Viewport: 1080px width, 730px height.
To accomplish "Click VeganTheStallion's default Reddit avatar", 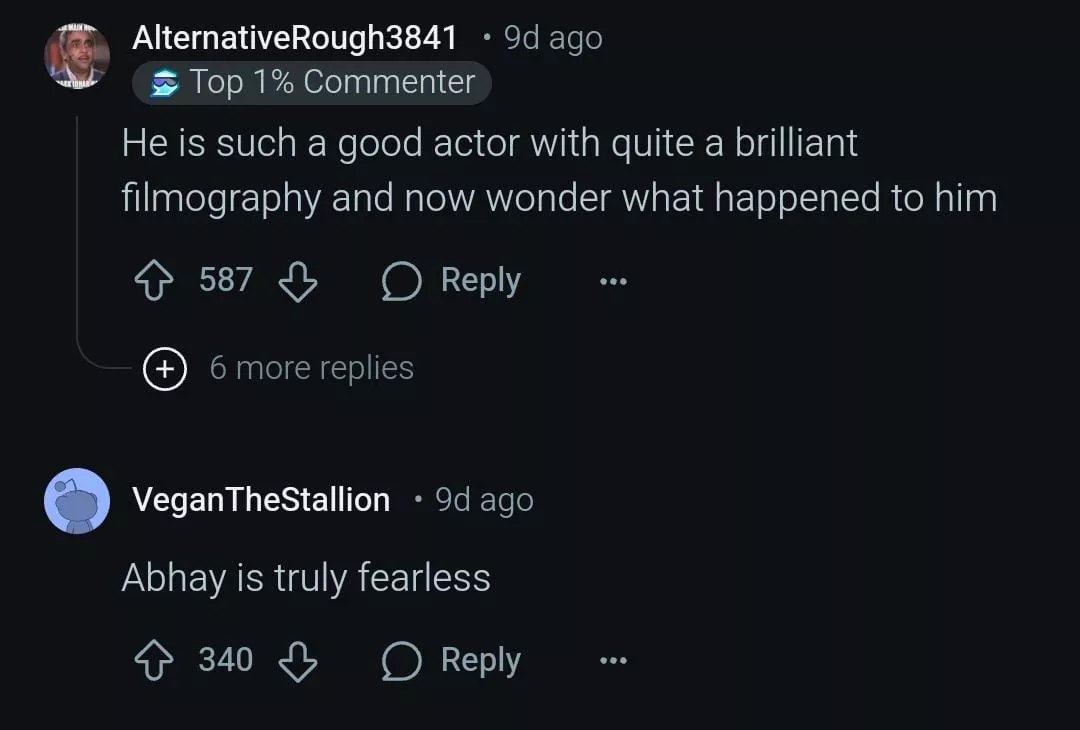I will point(77,500).
